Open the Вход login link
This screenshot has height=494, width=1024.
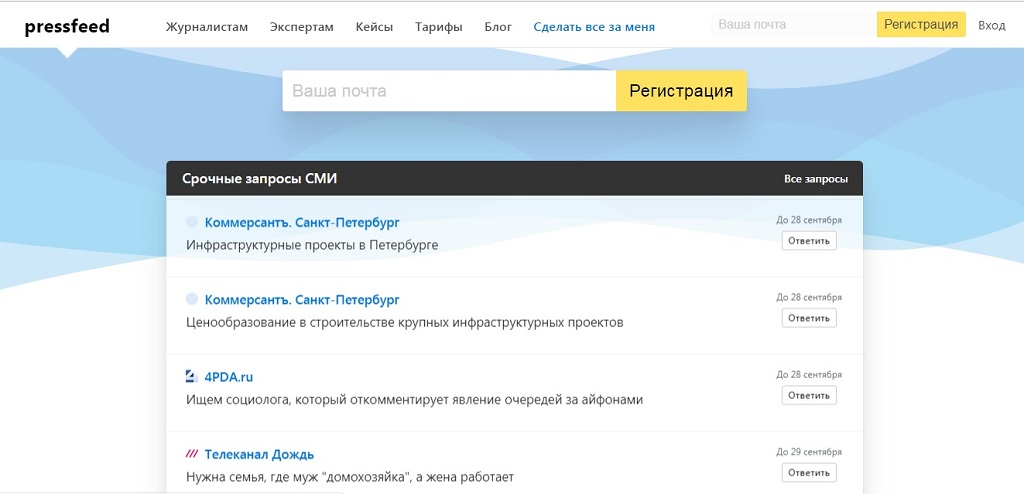coord(991,25)
